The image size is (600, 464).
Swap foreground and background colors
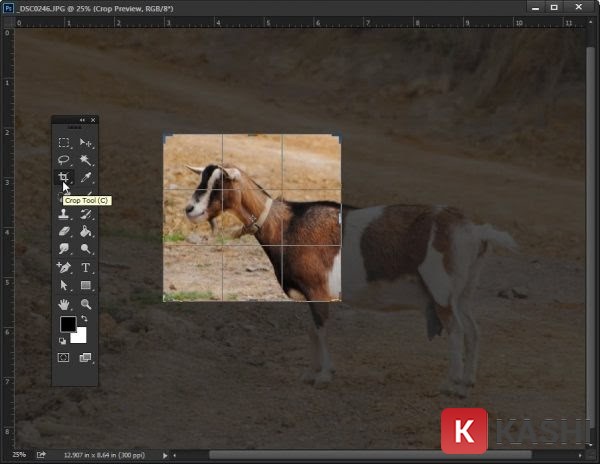pos(84,319)
